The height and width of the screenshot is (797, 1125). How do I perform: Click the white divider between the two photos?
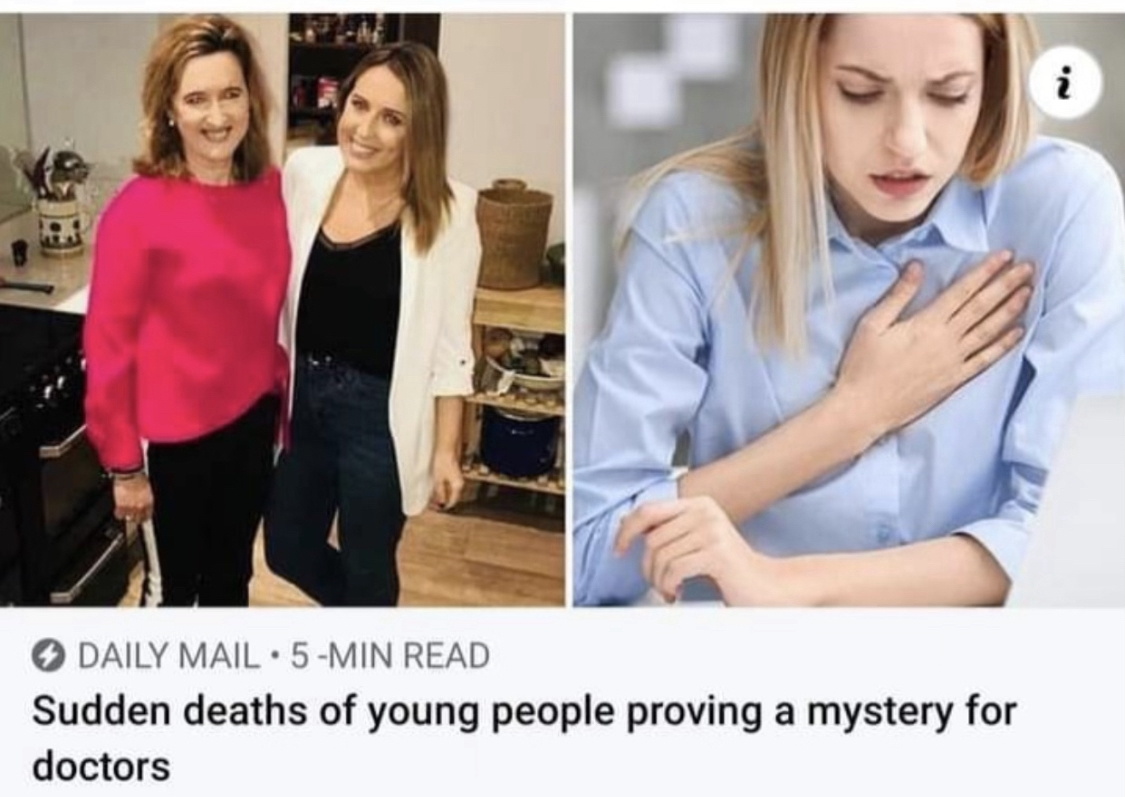coord(569,310)
